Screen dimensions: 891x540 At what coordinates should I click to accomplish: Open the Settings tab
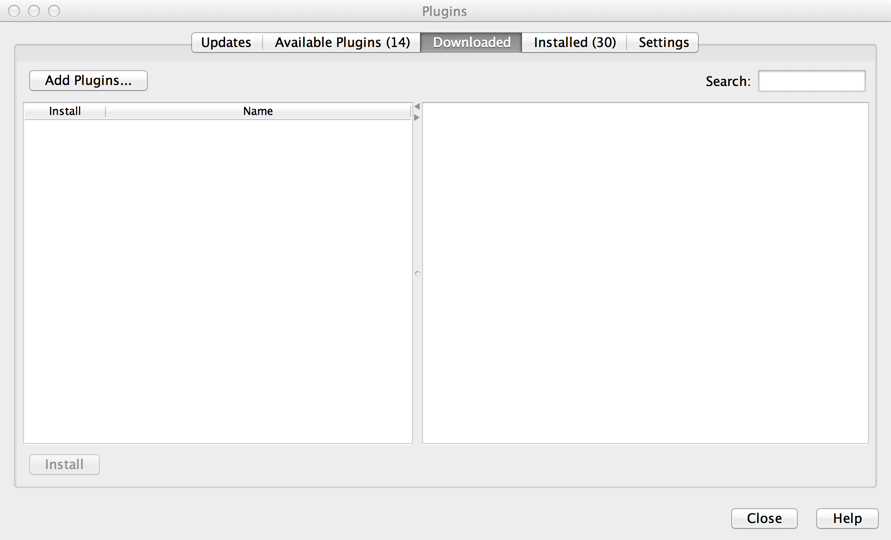coord(663,42)
